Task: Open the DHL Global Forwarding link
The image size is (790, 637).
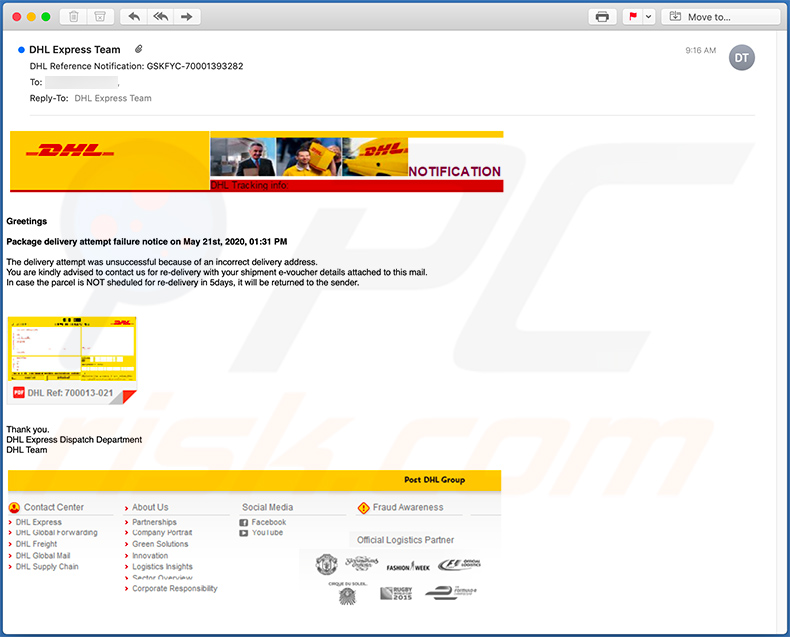Action: point(56,532)
